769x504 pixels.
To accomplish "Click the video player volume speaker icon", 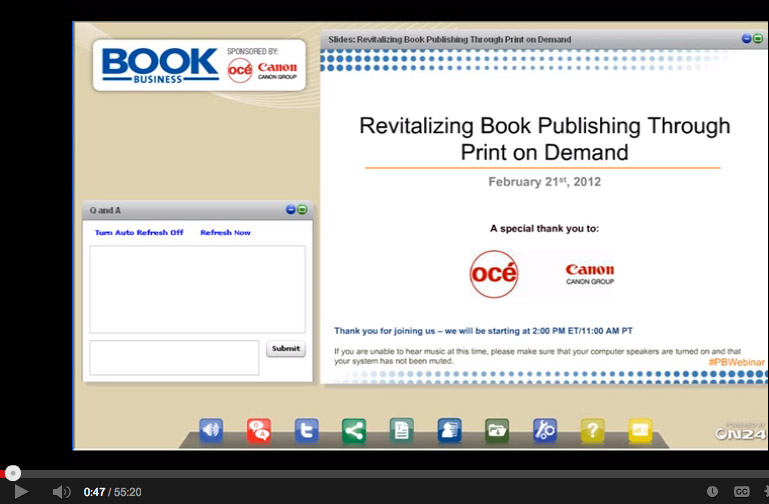I will click(61, 492).
